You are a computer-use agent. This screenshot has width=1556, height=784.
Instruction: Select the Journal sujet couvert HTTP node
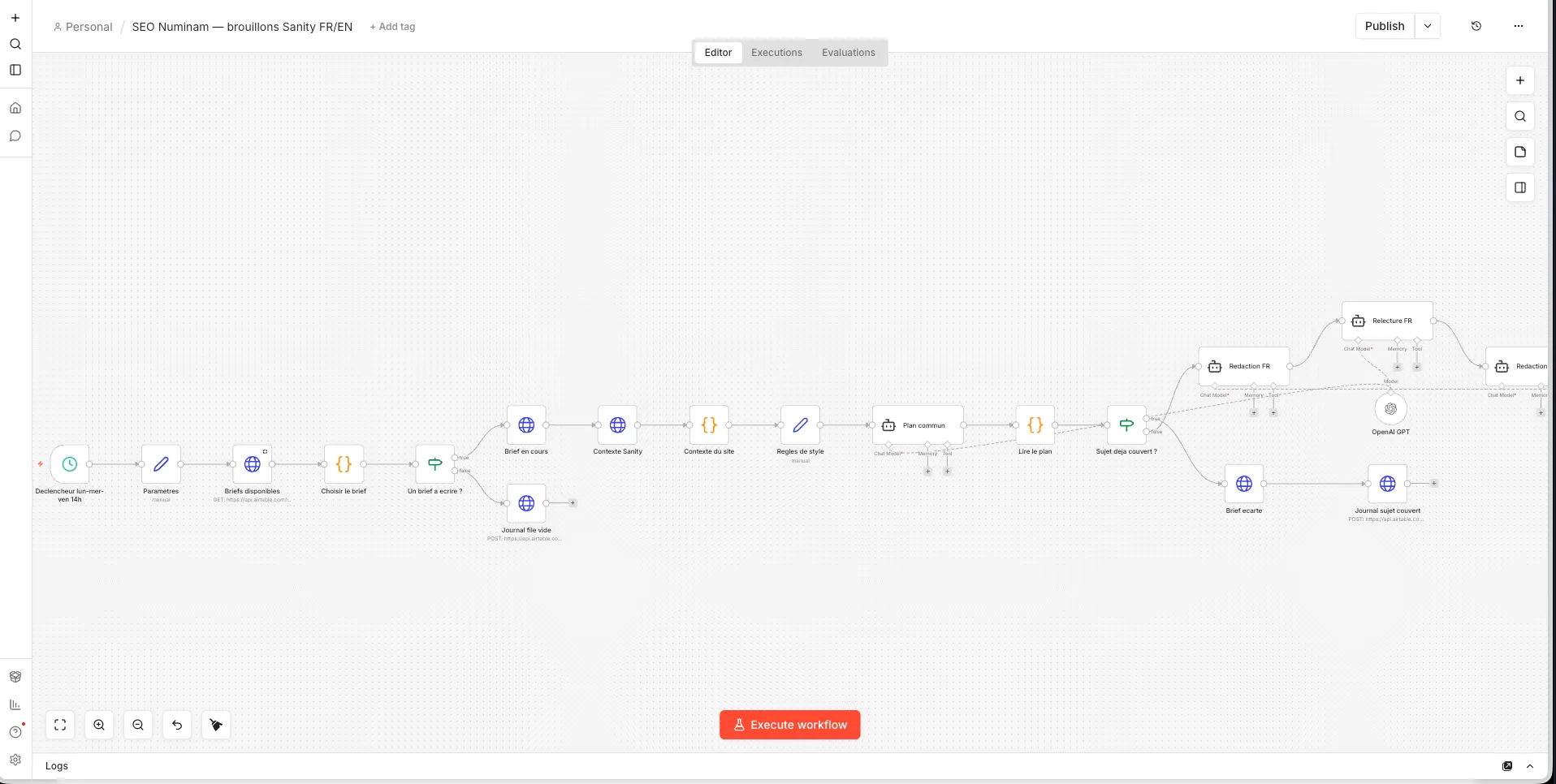click(x=1388, y=484)
